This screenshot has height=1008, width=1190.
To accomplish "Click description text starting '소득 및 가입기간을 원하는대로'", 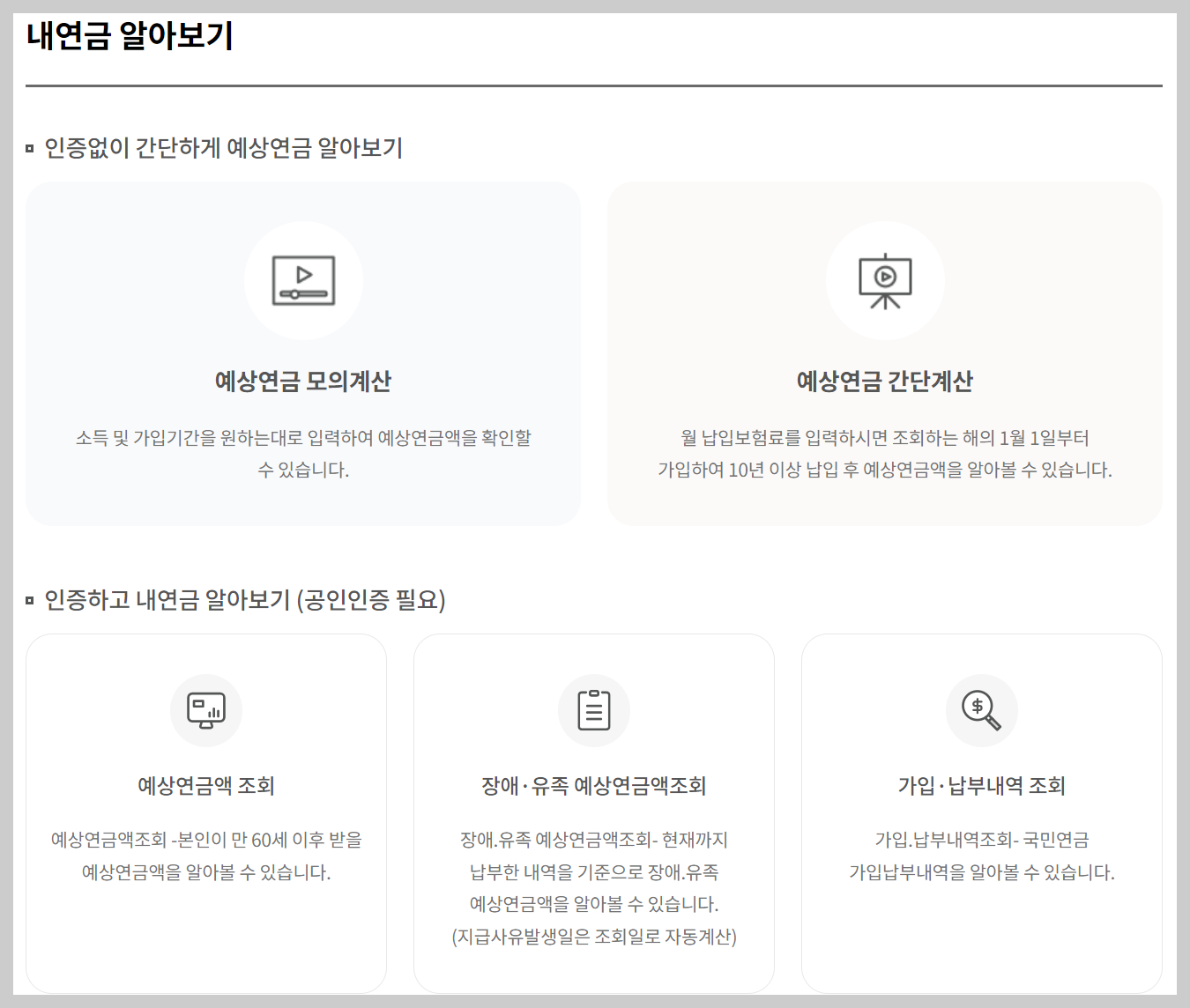I will (303, 454).
